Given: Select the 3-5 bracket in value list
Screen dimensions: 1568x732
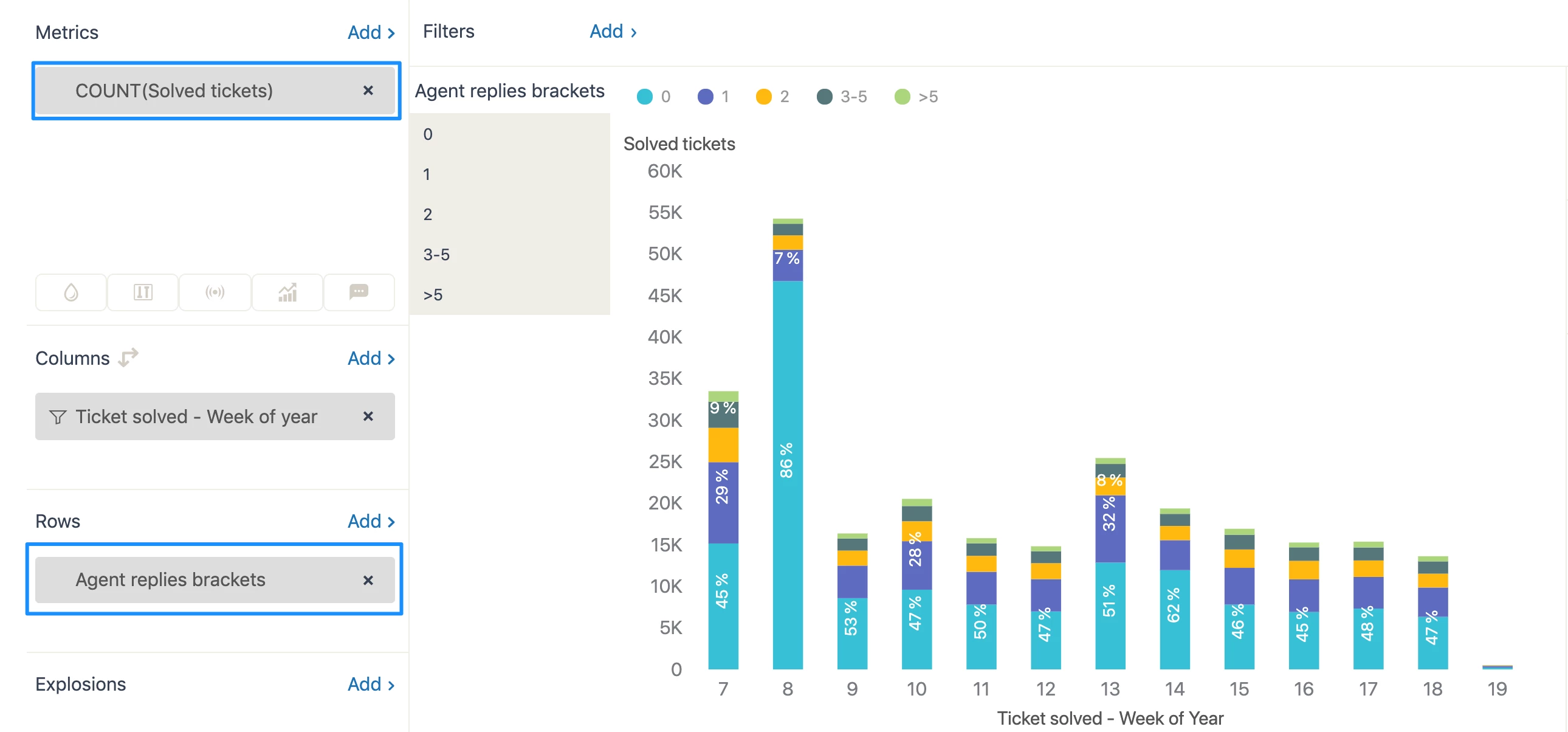Looking at the screenshot, I should [436, 255].
